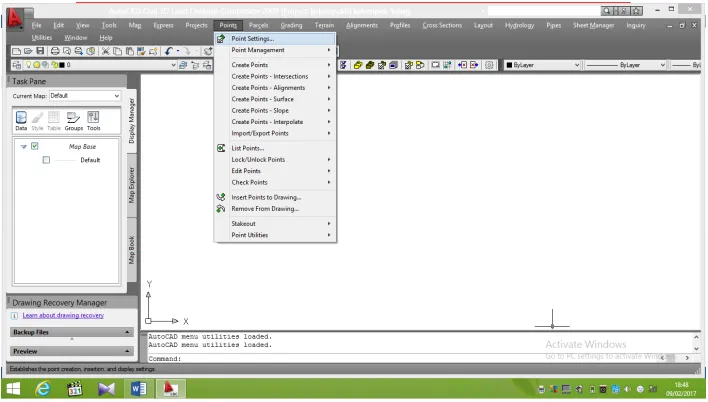
Task: Open Import/Export Points submenu
Action: click(x=275, y=133)
